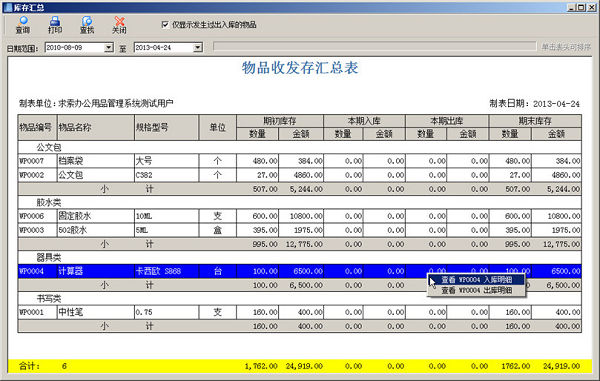Click 金额 header under 期末库存
Viewport: 600px width, 381px height.
(556, 134)
